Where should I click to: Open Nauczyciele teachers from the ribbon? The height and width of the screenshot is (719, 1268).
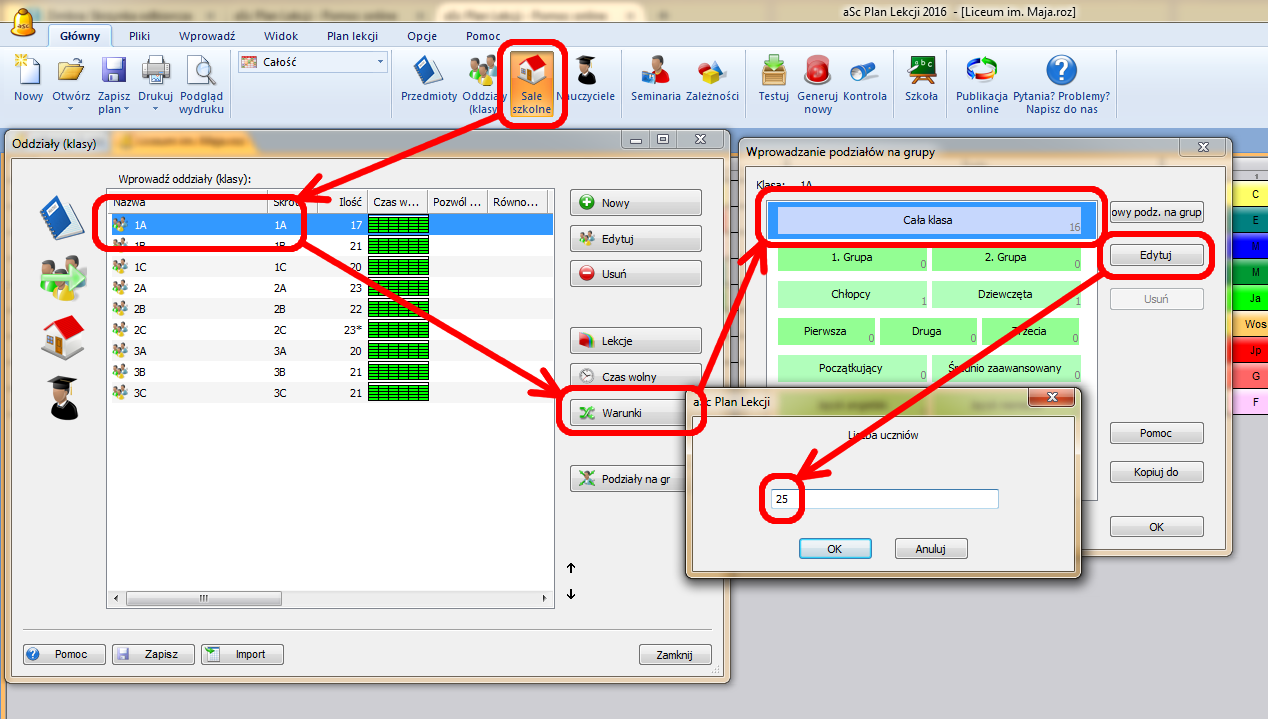[586, 78]
